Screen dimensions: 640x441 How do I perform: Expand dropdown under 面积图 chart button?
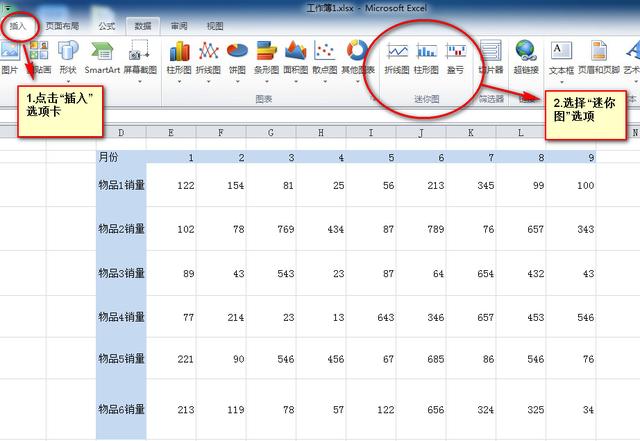(296, 82)
